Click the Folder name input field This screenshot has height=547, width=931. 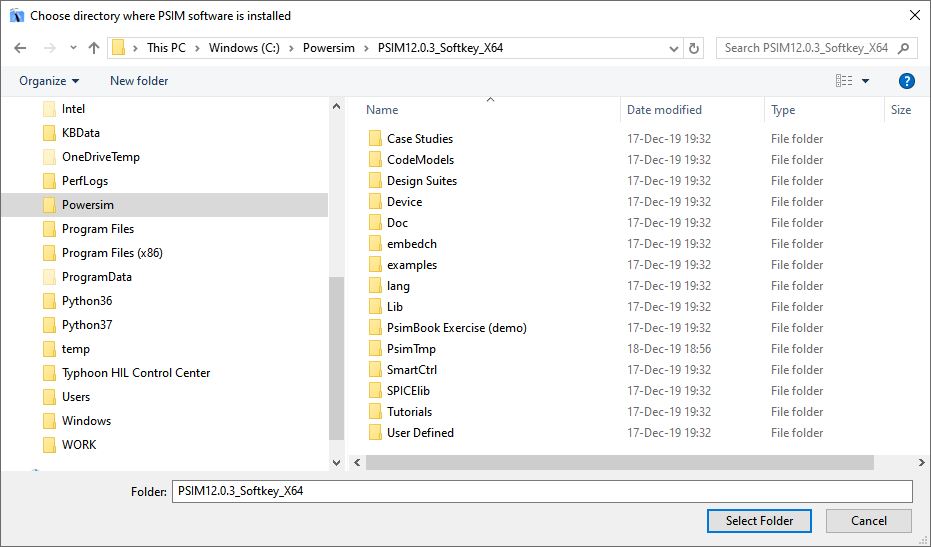[540, 491]
